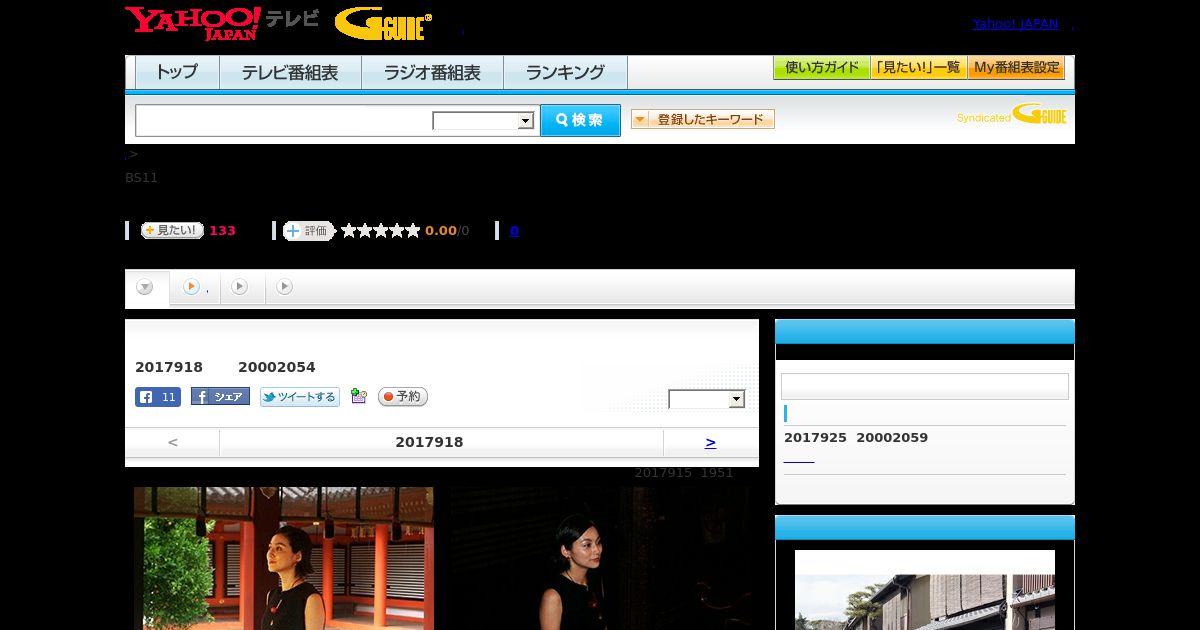Open the 使い方ガイド button
The height and width of the screenshot is (630, 1200).
click(822, 68)
